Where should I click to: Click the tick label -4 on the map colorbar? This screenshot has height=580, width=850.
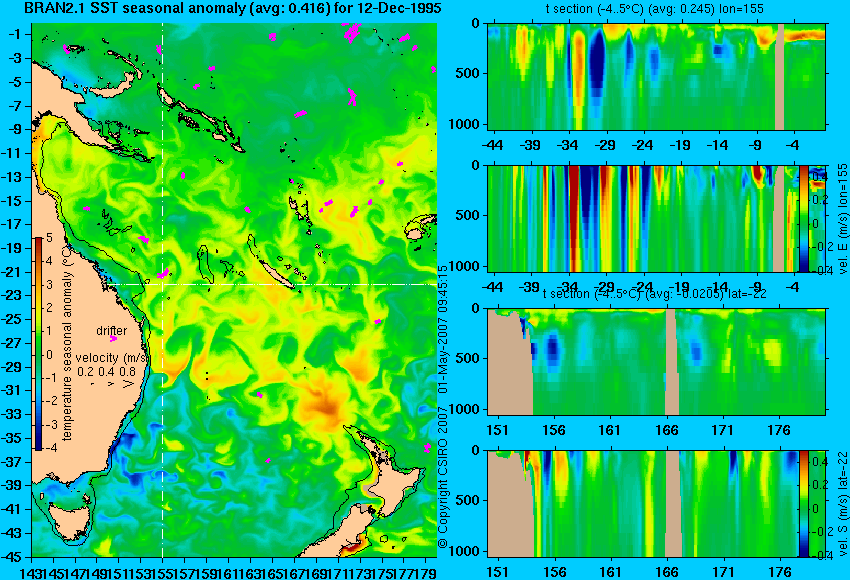tap(48, 448)
